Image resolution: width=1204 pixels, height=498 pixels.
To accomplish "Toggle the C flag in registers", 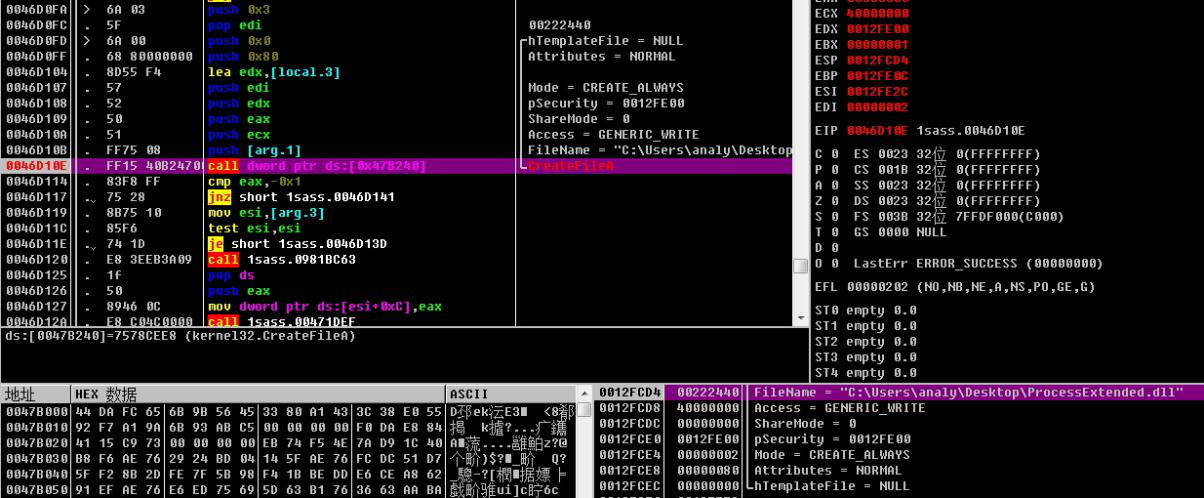I will click(x=821, y=154).
